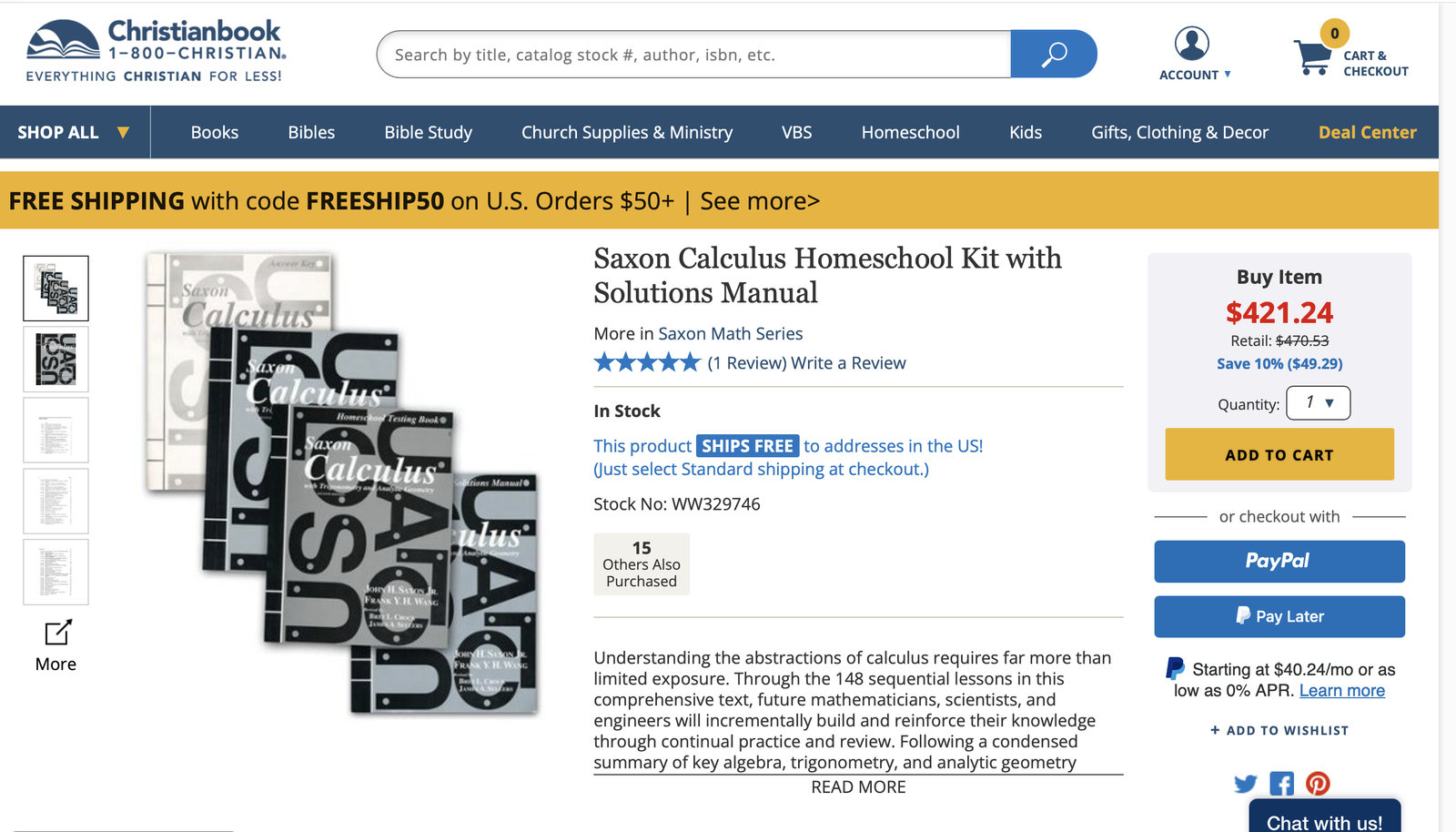Open the Homeschool menu
Viewport: 1456px width, 832px height.
point(910,132)
